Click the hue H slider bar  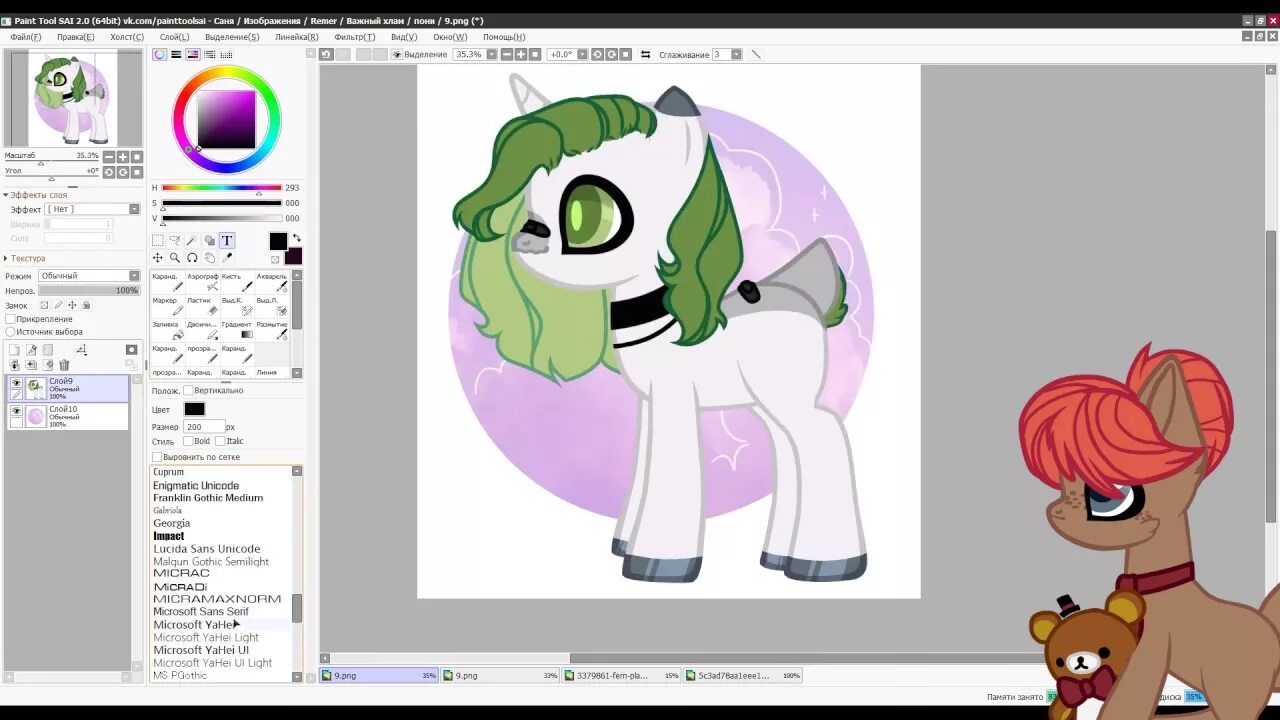(x=221, y=188)
